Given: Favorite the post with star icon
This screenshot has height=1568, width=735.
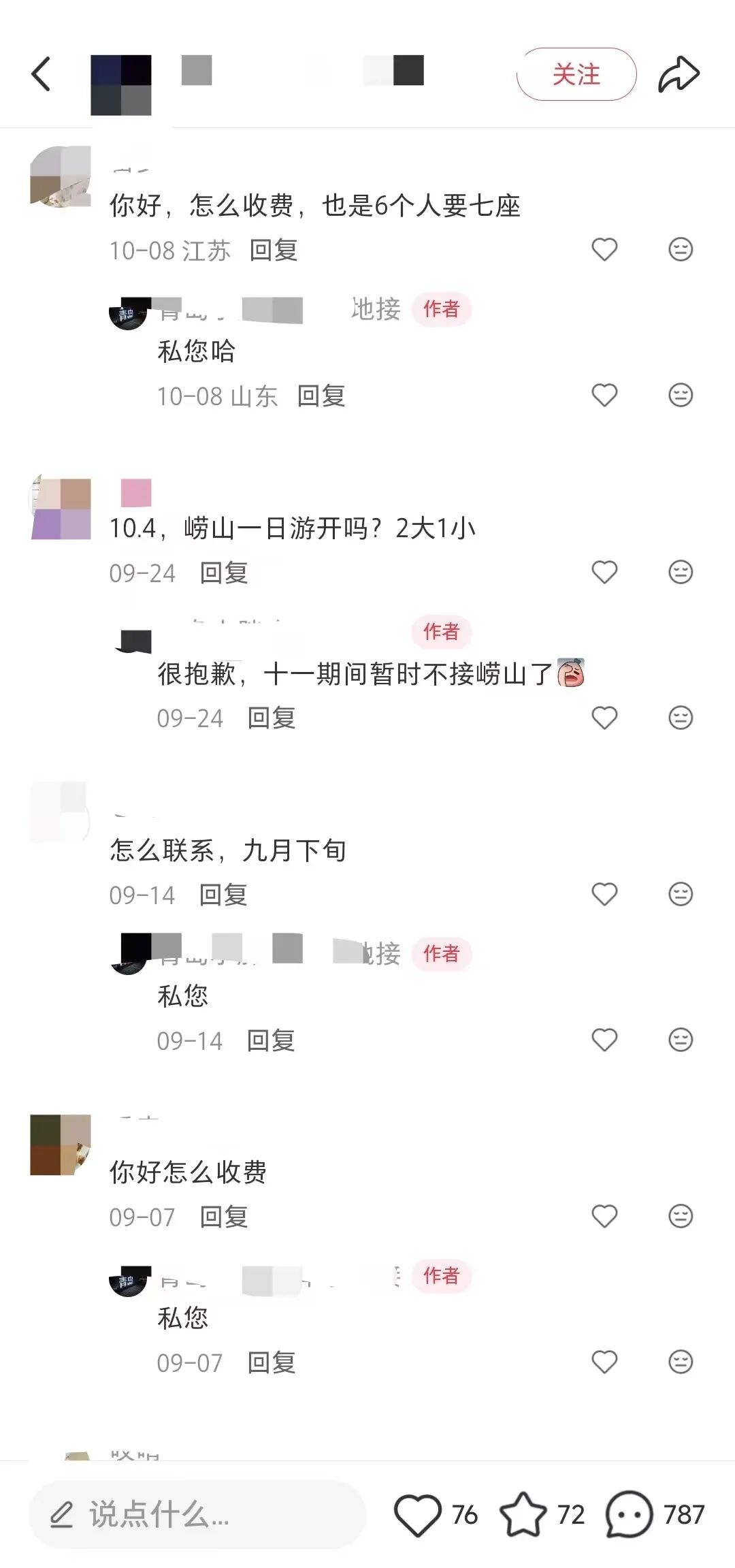Looking at the screenshot, I should click(x=523, y=1515).
